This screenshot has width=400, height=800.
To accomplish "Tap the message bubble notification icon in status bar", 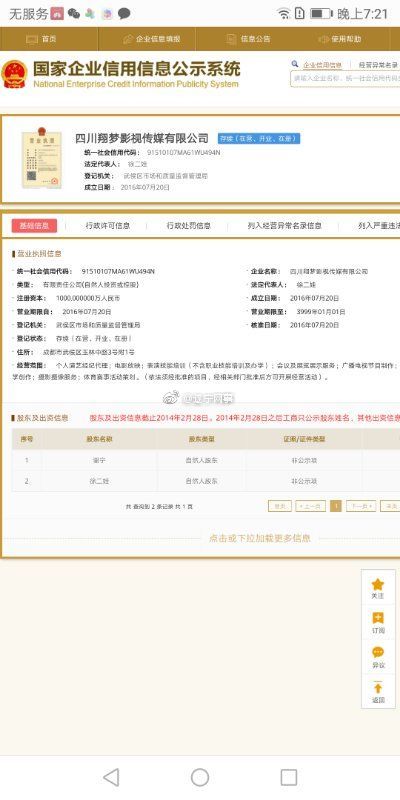I will click(124, 14).
